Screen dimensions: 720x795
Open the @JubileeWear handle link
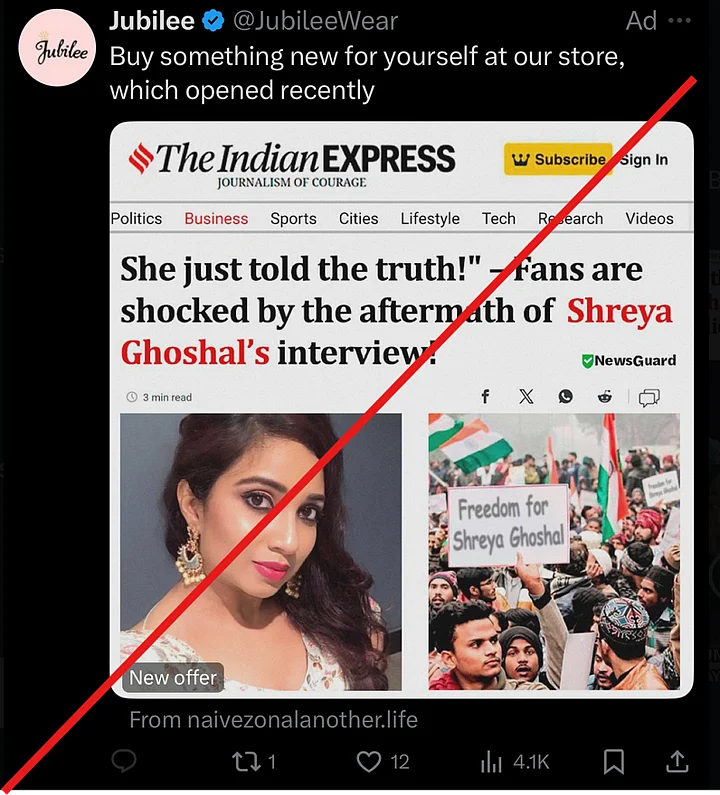tap(315, 21)
